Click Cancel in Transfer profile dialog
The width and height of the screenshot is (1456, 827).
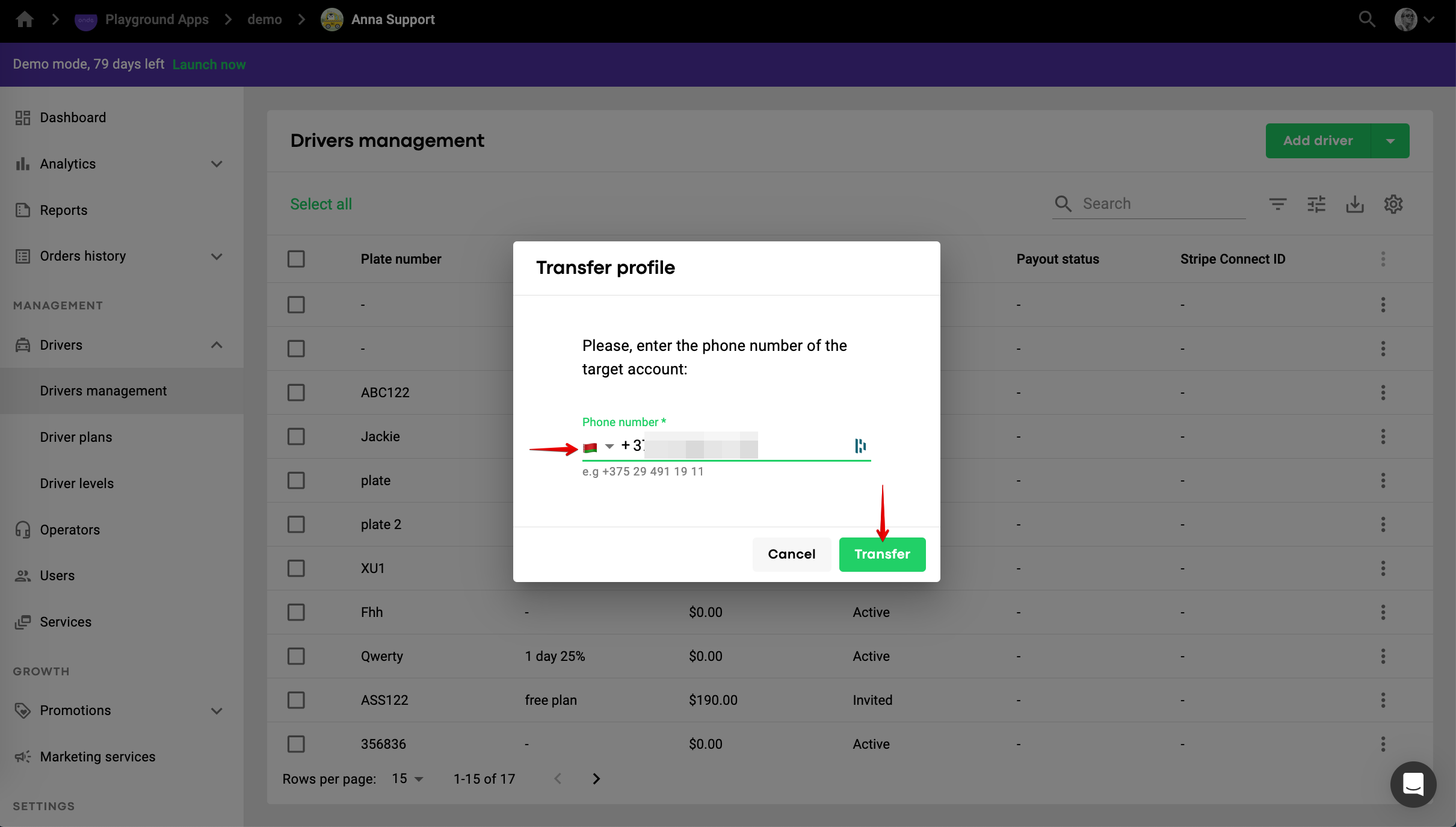[x=791, y=554]
